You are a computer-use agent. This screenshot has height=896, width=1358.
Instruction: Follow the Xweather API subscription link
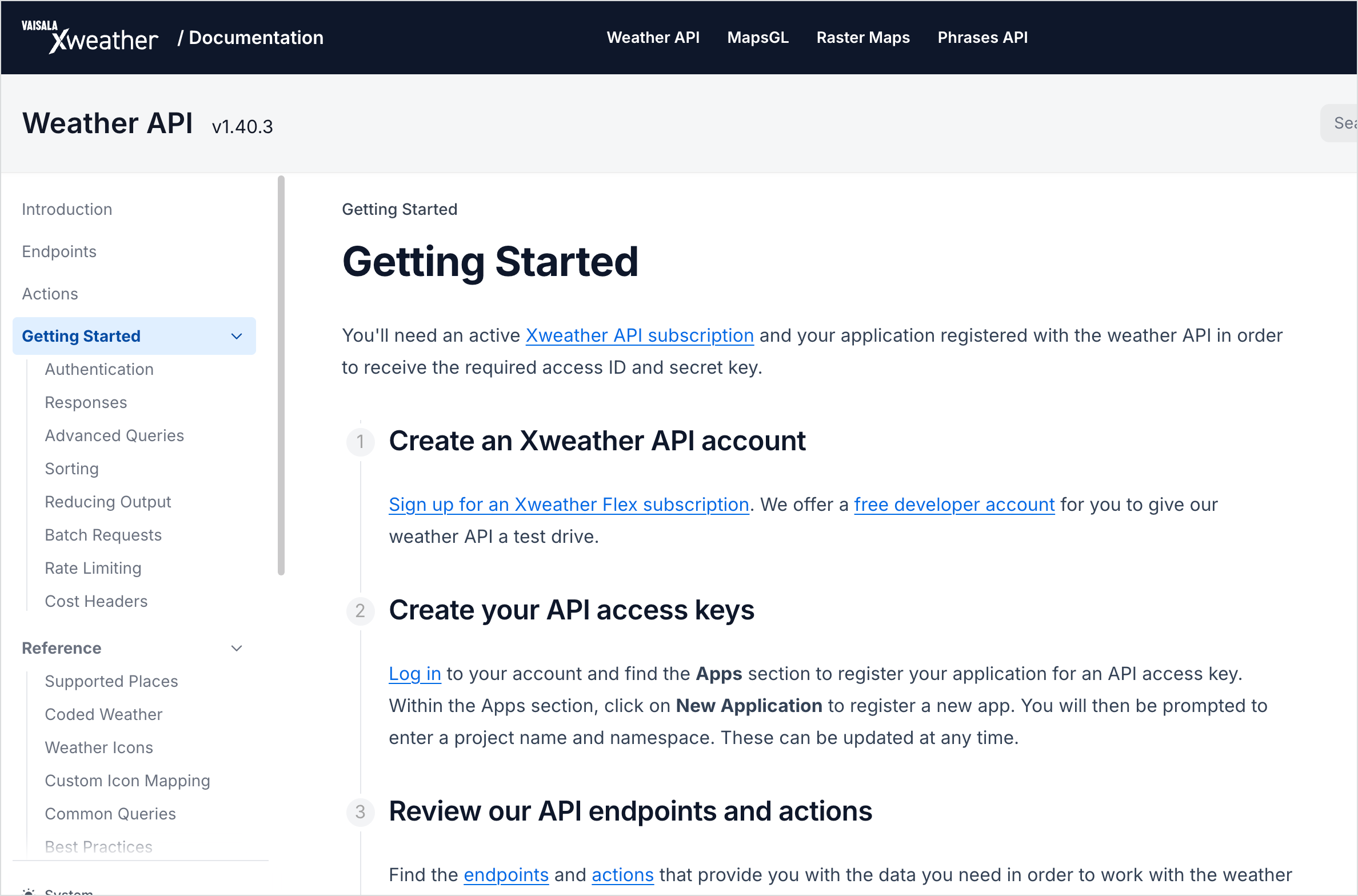tap(640, 335)
